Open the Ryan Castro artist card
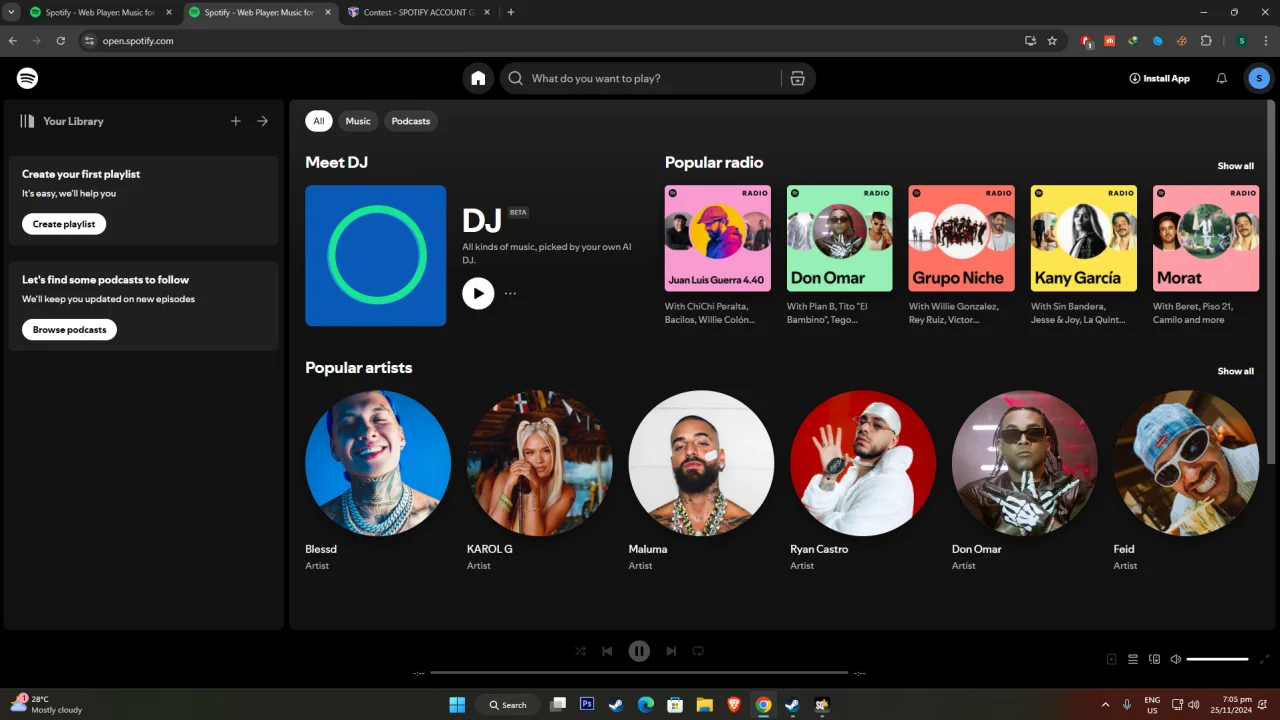Screen dimensions: 1280x720 click(863, 483)
